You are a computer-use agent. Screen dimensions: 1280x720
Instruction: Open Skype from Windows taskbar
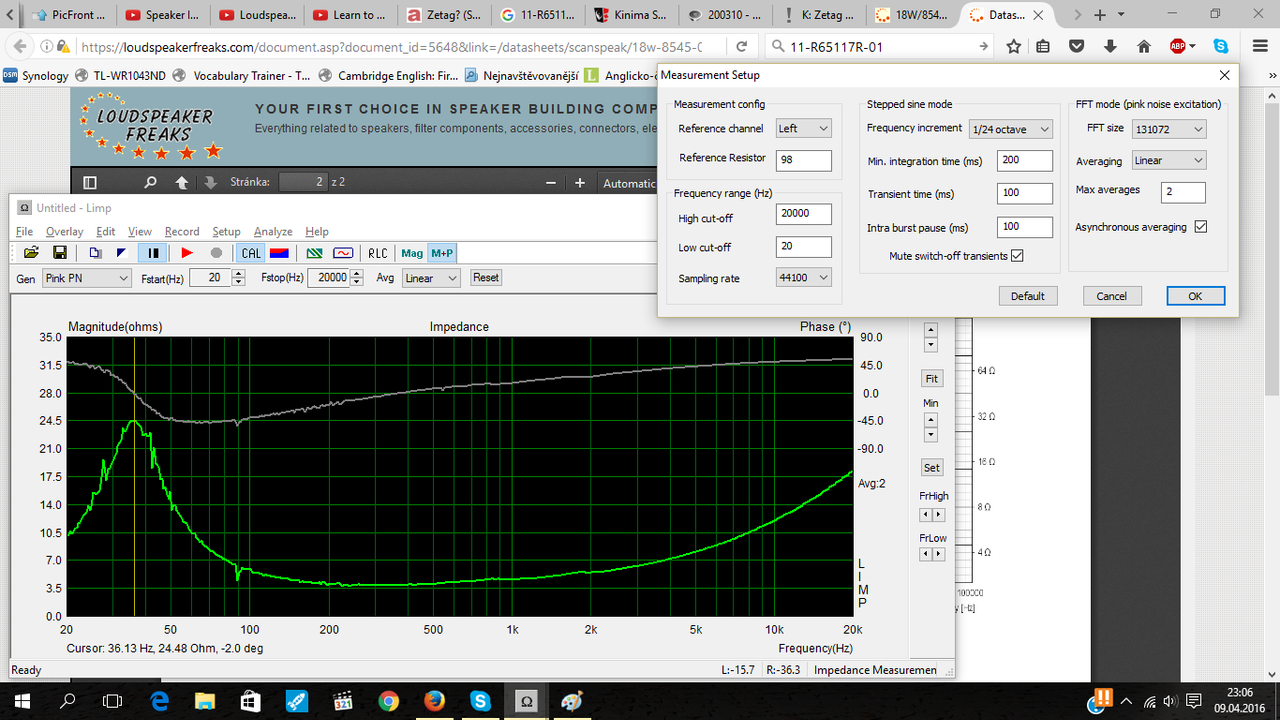coord(480,701)
